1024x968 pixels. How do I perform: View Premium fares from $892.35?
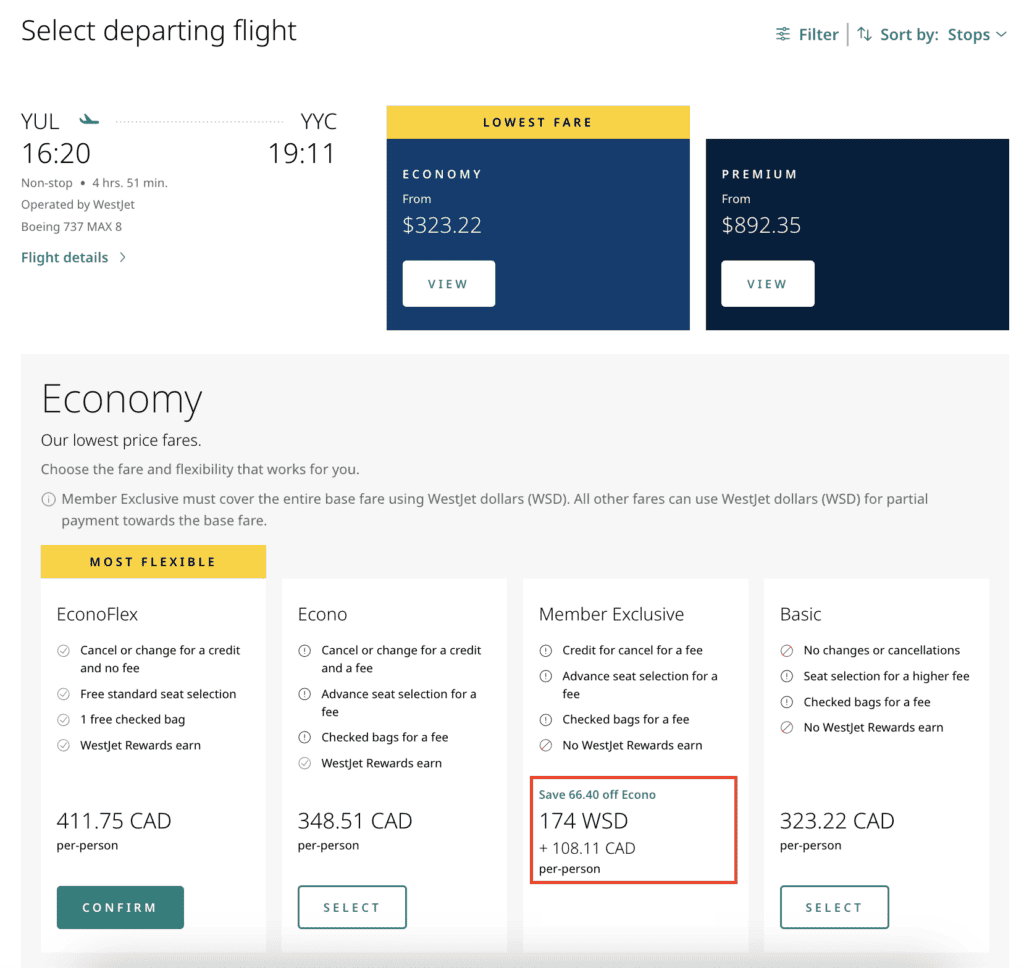767,284
